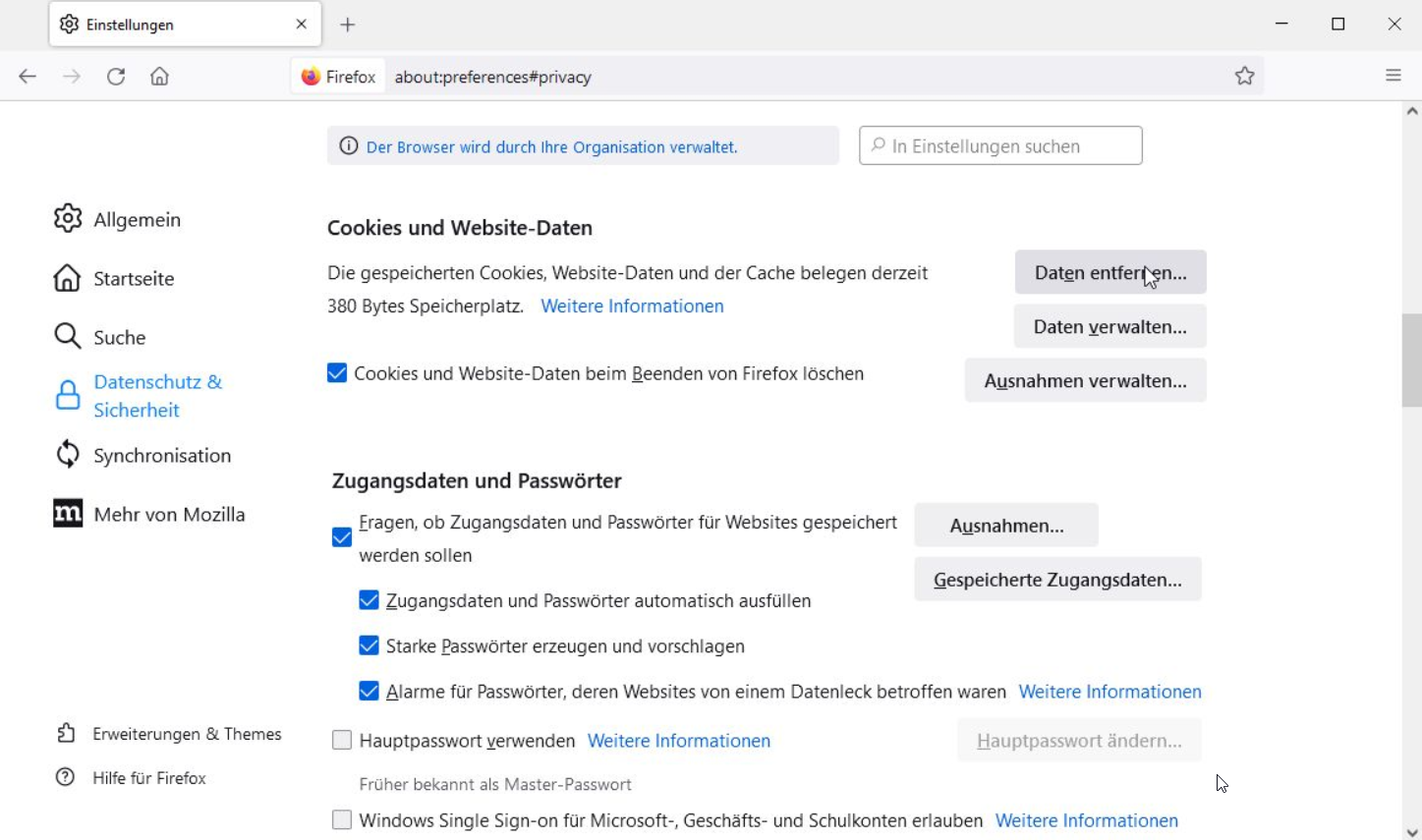Bookmark this page with star icon

click(1245, 76)
